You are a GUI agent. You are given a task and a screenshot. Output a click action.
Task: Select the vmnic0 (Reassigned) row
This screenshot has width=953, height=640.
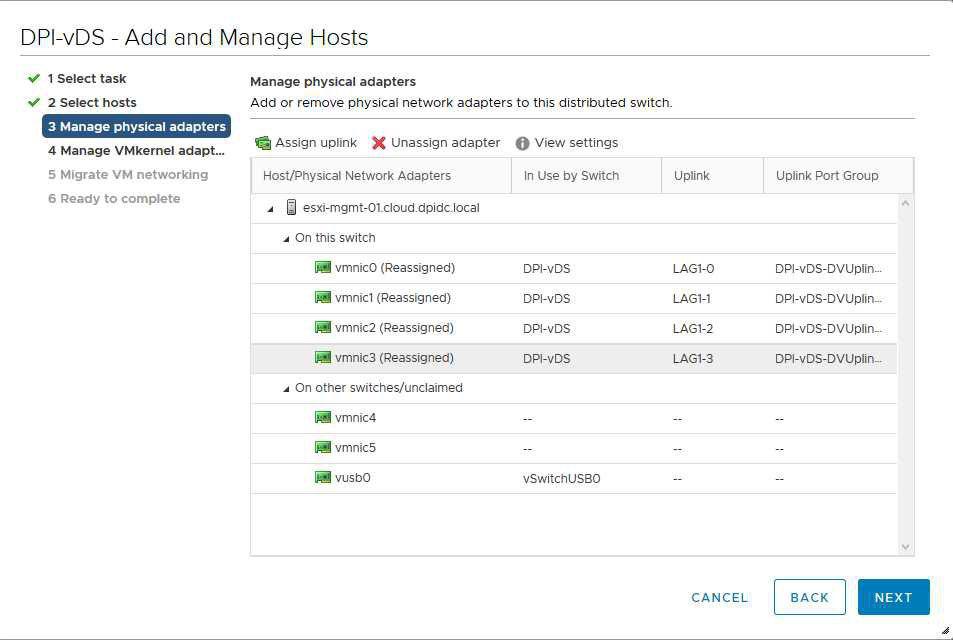(574, 268)
